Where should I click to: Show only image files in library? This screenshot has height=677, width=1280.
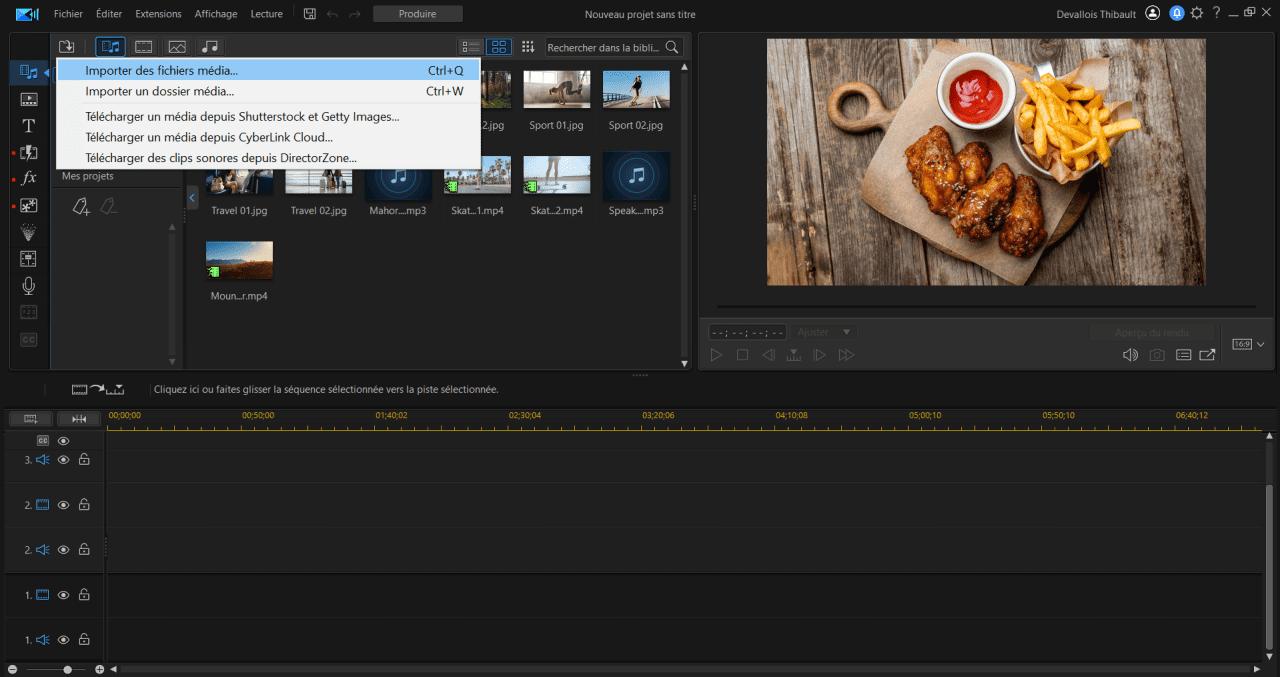click(x=177, y=47)
